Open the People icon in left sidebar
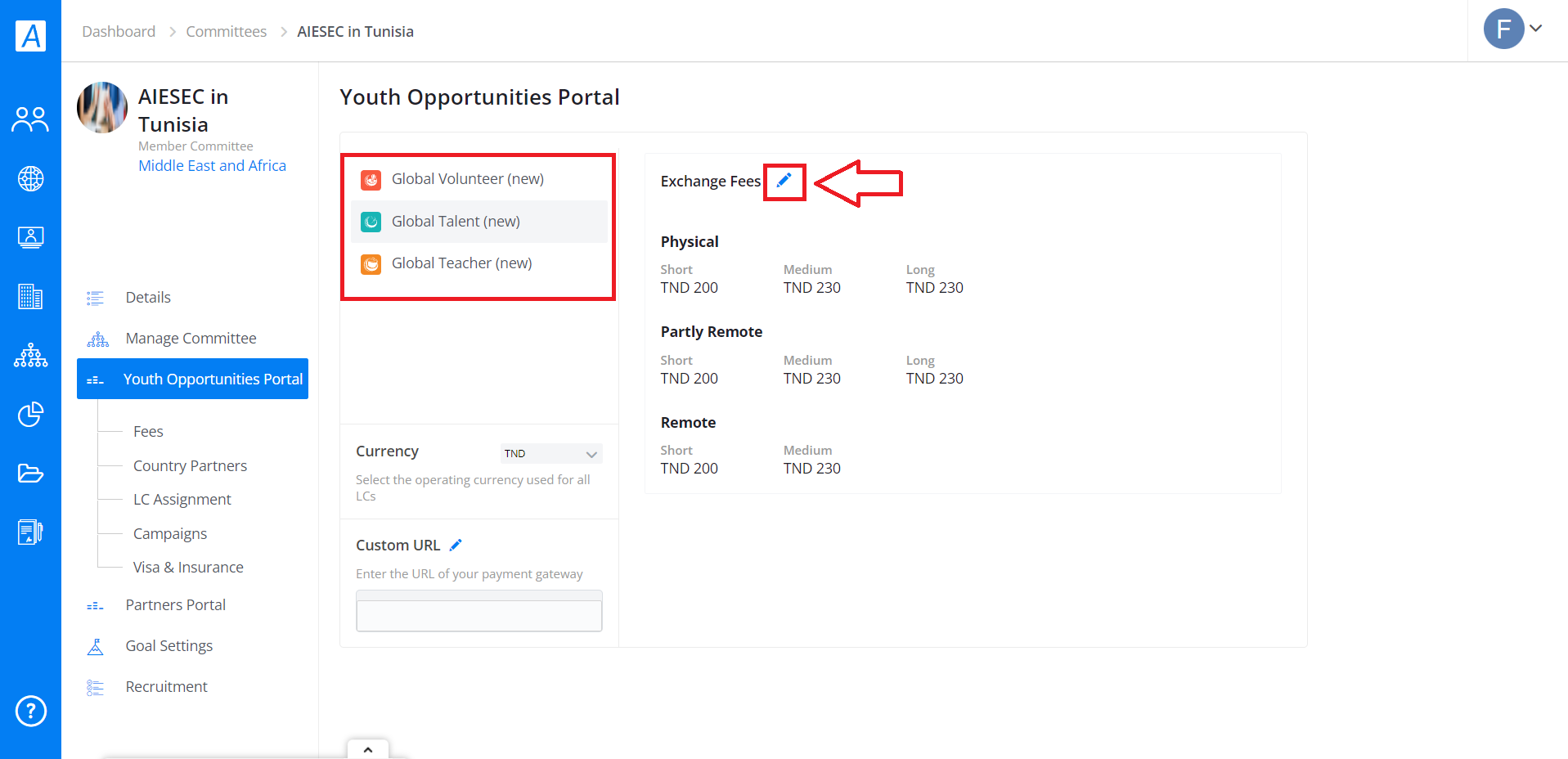The width and height of the screenshot is (1568, 759). coord(30,119)
